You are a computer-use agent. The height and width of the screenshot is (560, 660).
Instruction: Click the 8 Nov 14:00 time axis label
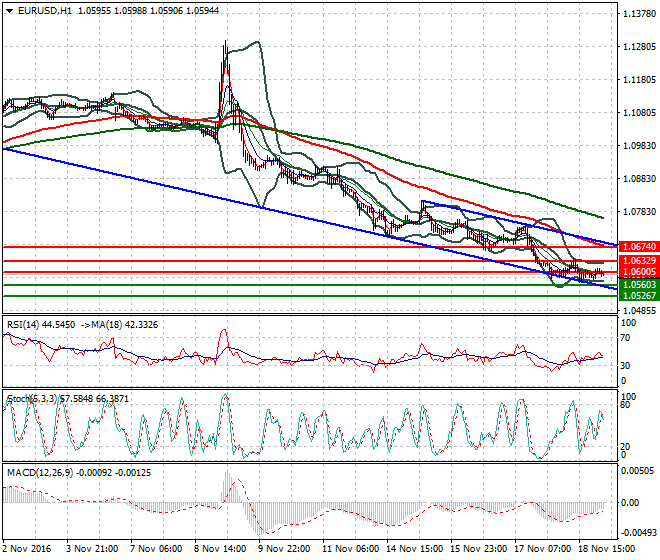tap(220, 549)
